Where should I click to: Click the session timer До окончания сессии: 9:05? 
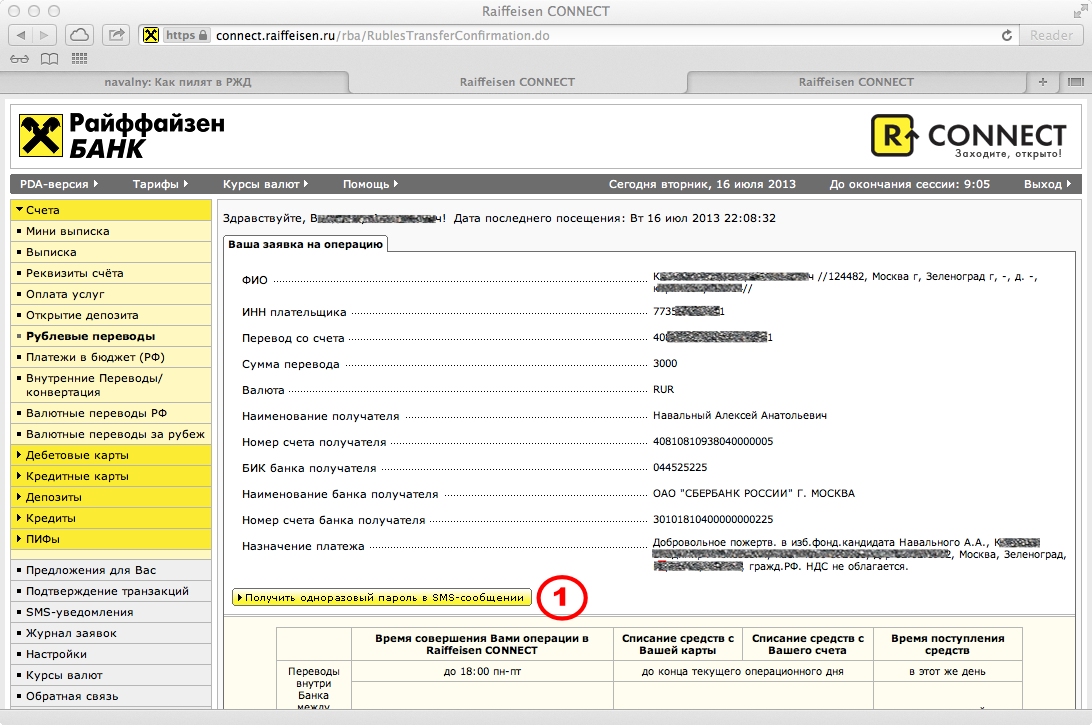click(910, 184)
